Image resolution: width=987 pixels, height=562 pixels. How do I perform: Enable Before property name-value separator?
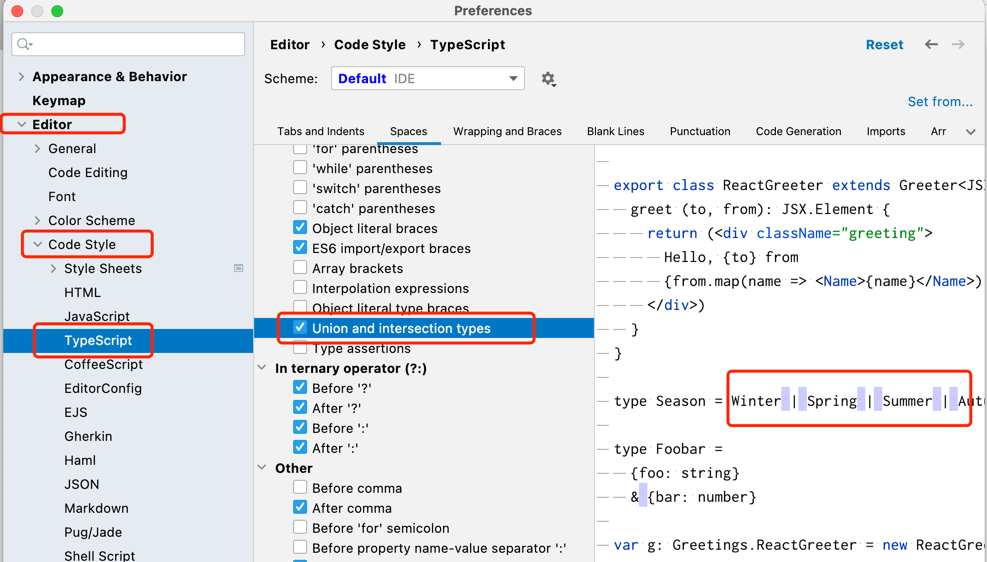click(300, 548)
